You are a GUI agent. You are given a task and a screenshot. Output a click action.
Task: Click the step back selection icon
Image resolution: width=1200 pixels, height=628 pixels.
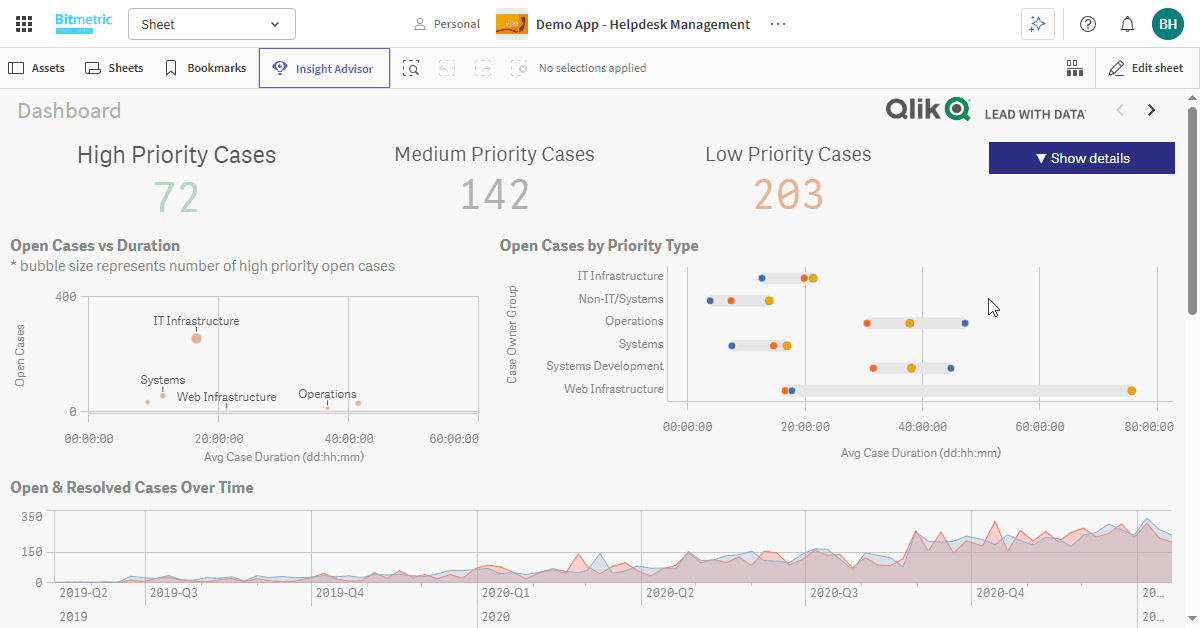(x=447, y=68)
